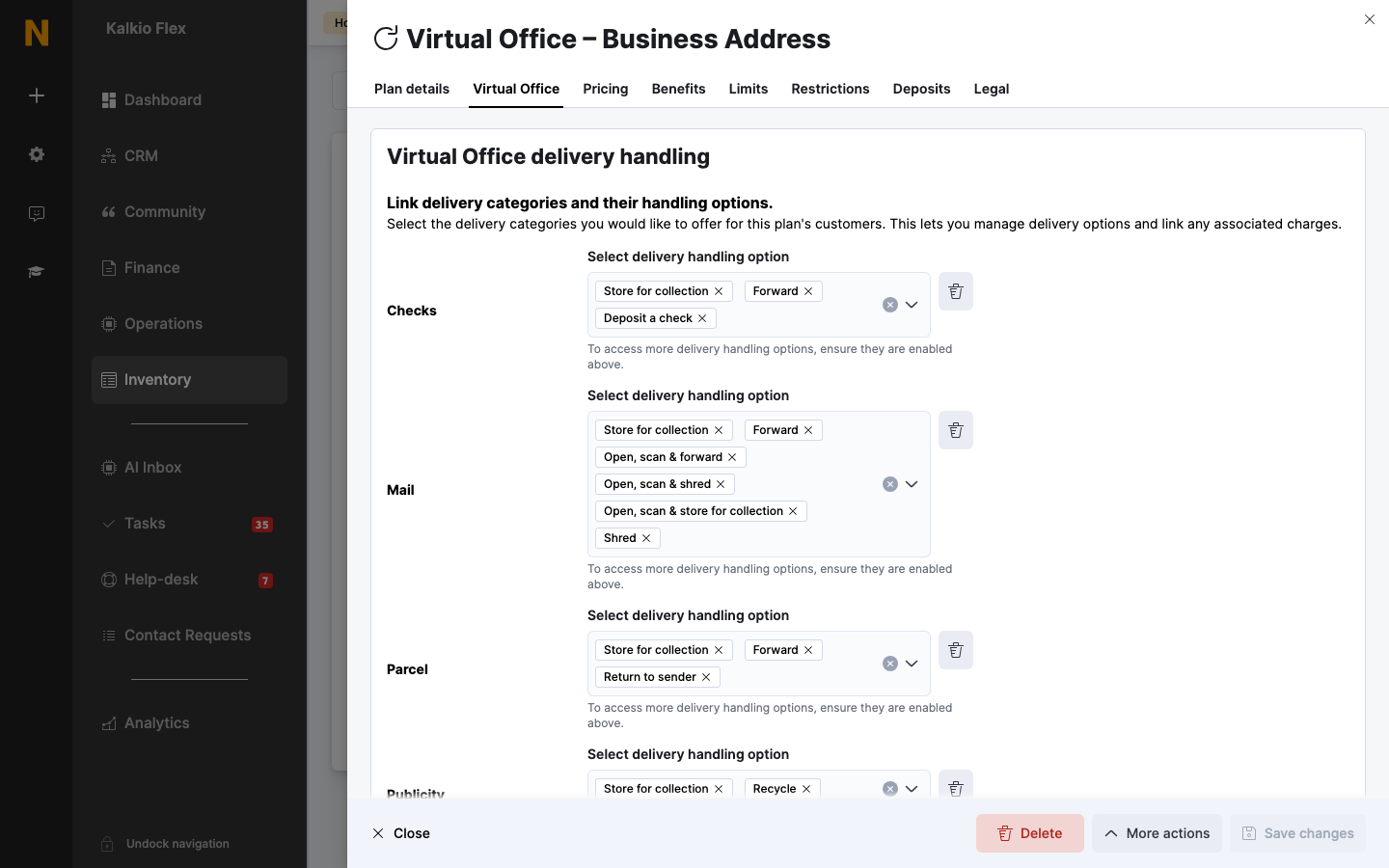
Task: Open CRM in the sidebar
Action: click(x=189, y=156)
